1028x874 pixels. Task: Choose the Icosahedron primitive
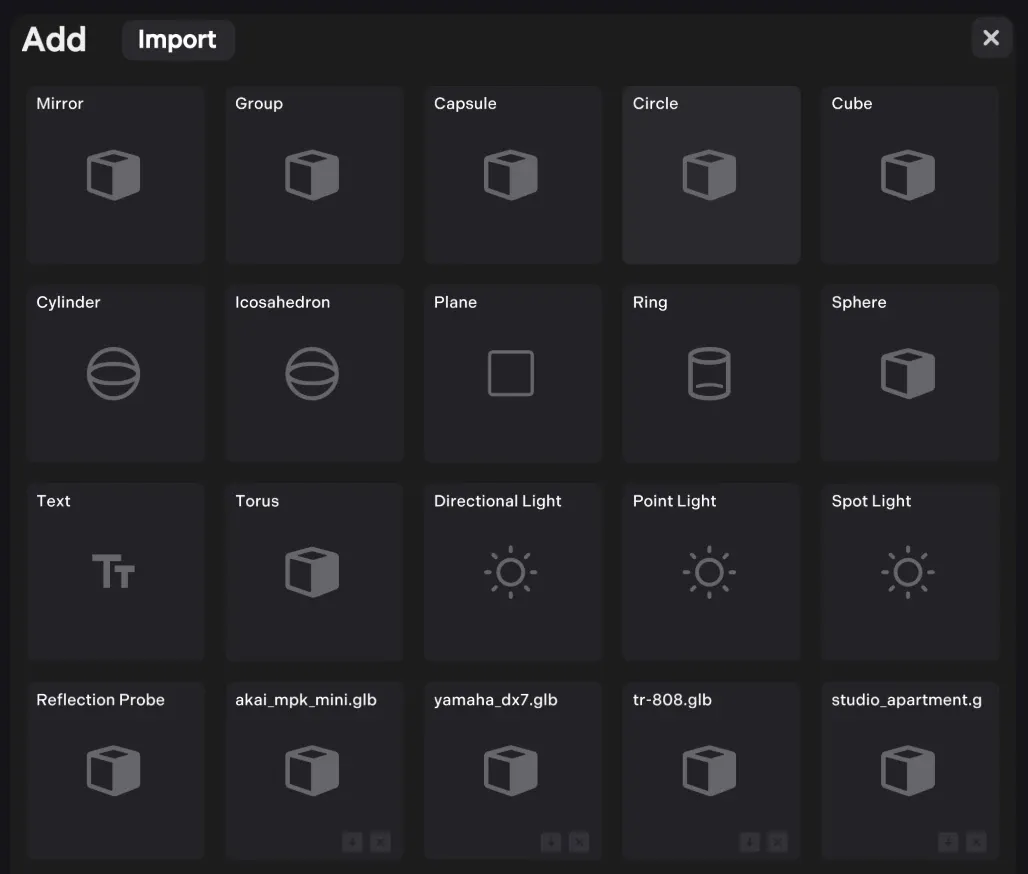(x=313, y=374)
